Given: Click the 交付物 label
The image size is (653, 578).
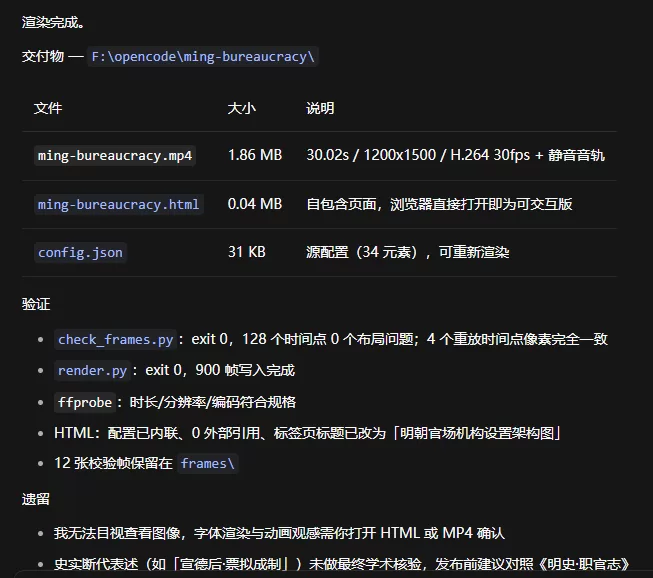Looking at the screenshot, I should coord(43,56).
